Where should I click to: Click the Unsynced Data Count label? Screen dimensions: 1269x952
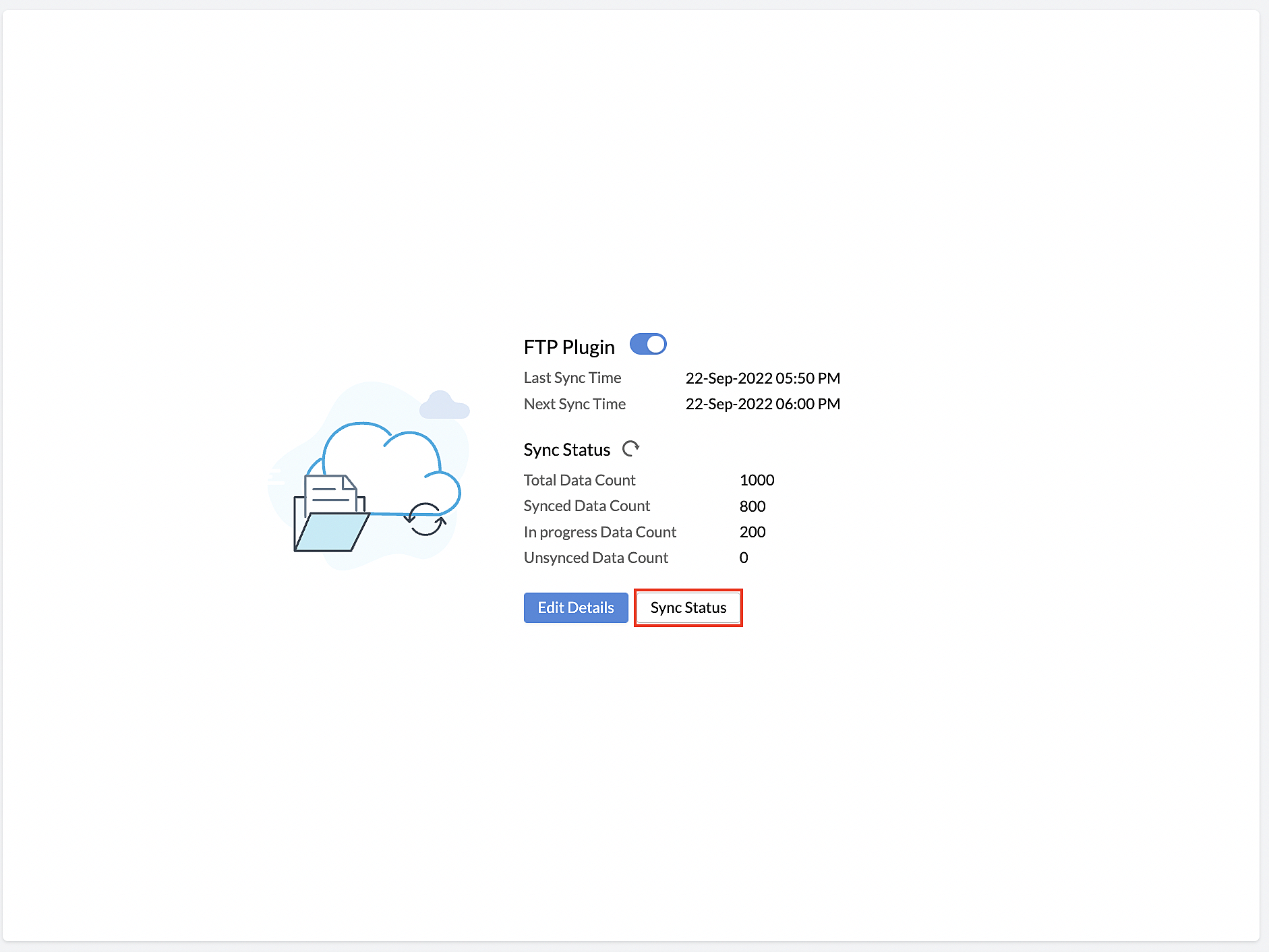[596, 558]
